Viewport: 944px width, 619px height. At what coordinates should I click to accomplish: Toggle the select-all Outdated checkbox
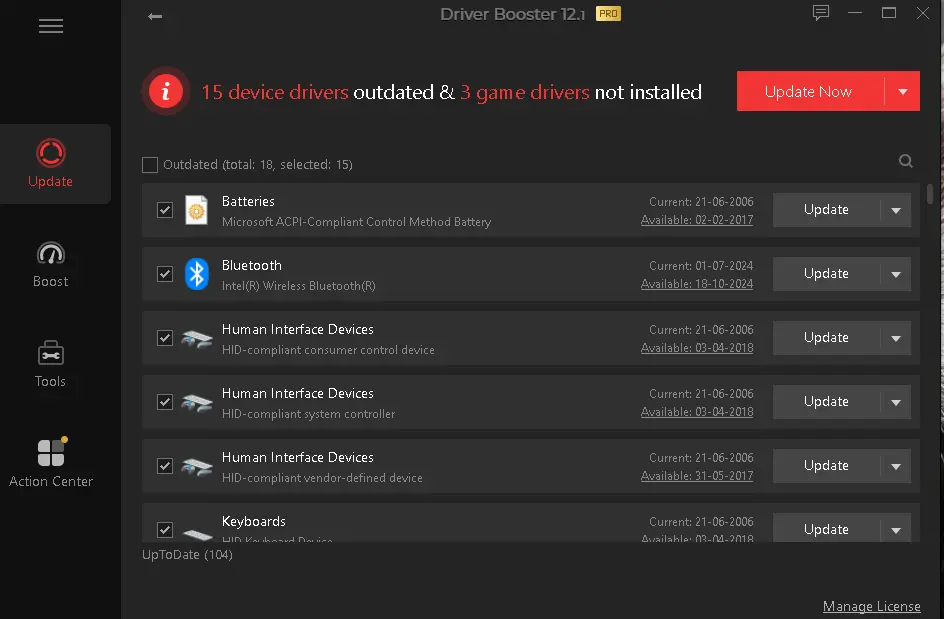[150, 165]
